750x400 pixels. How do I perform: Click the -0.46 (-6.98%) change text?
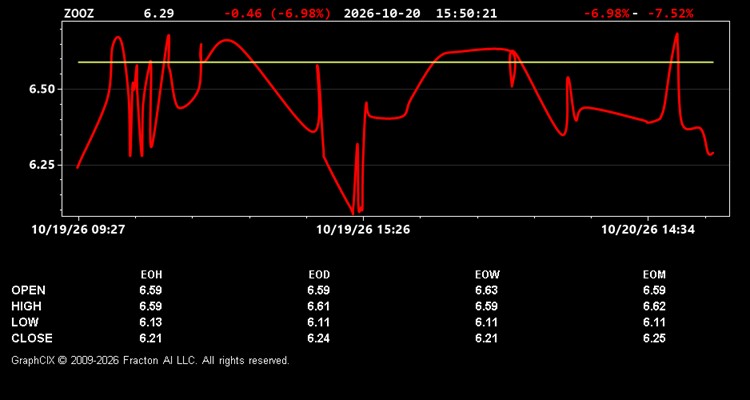tap(277, 13)
